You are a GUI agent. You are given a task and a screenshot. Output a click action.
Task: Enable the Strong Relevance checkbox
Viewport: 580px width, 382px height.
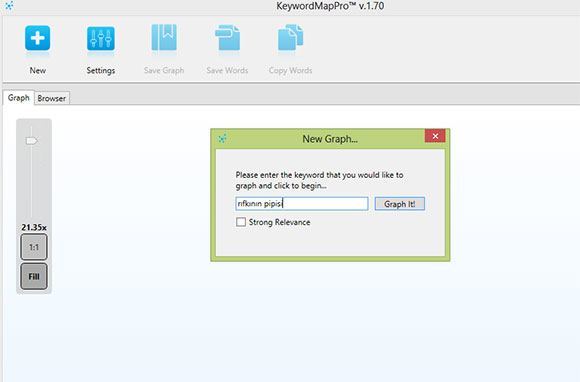click(241, 222)
